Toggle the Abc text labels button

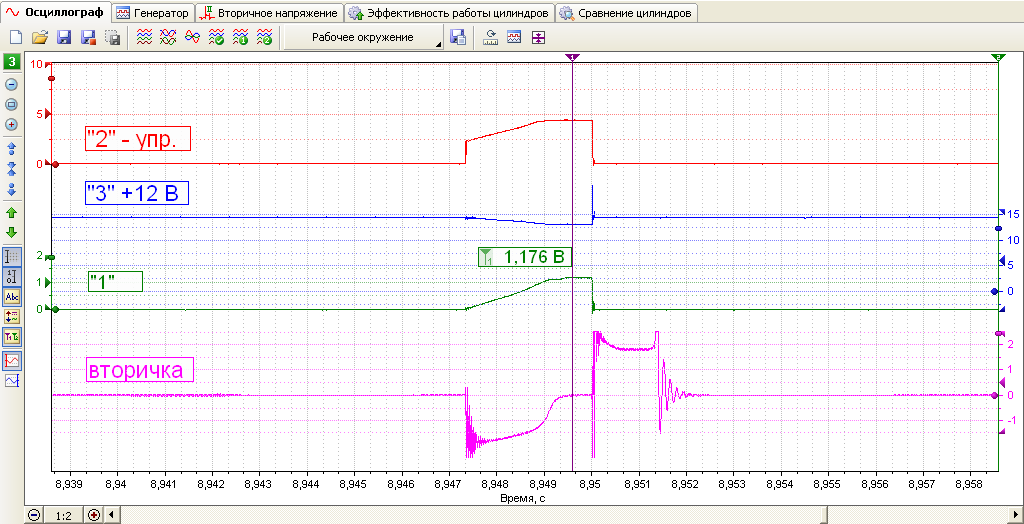coord(12,297)
